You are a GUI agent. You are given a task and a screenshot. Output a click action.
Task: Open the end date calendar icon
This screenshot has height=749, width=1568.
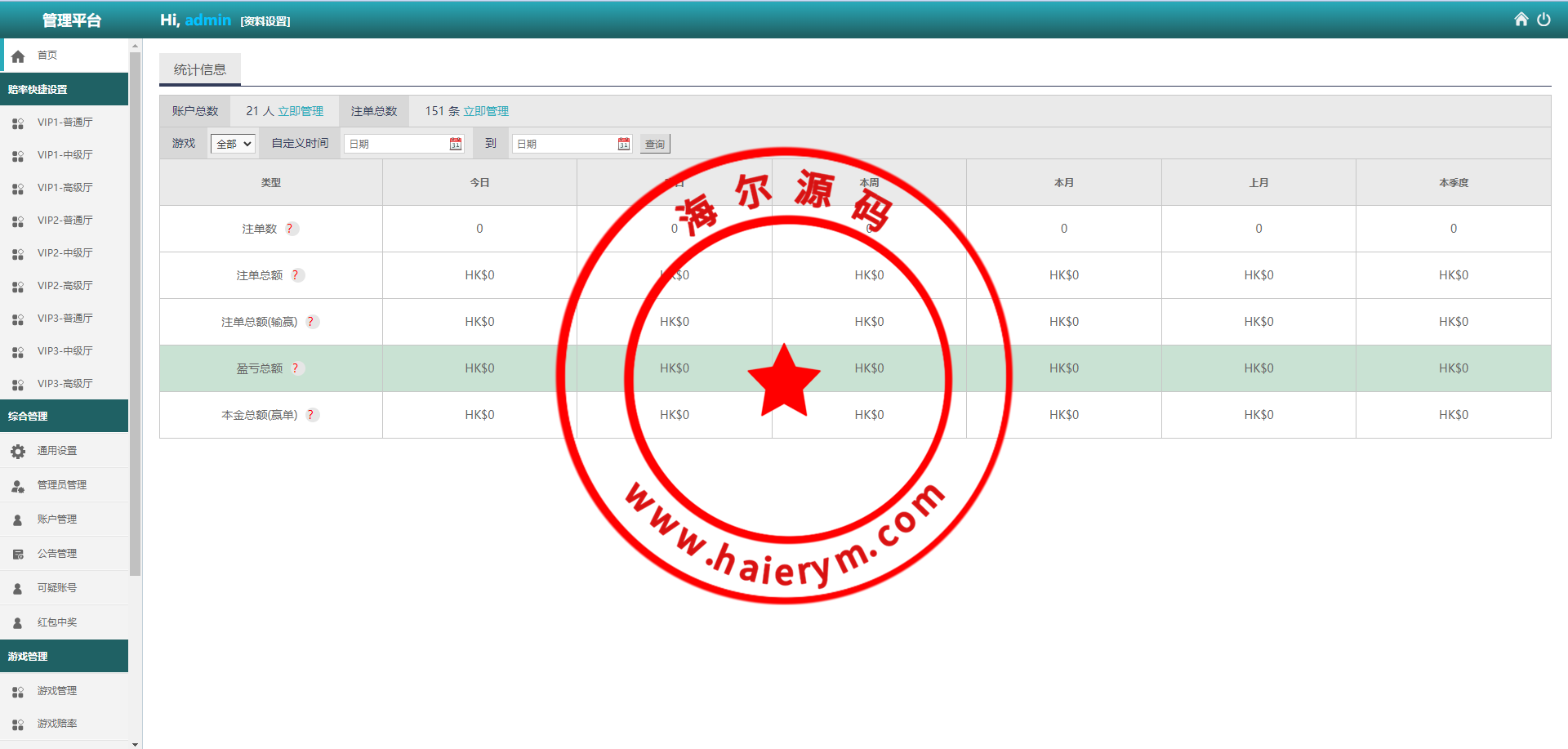tap(624, 144)
